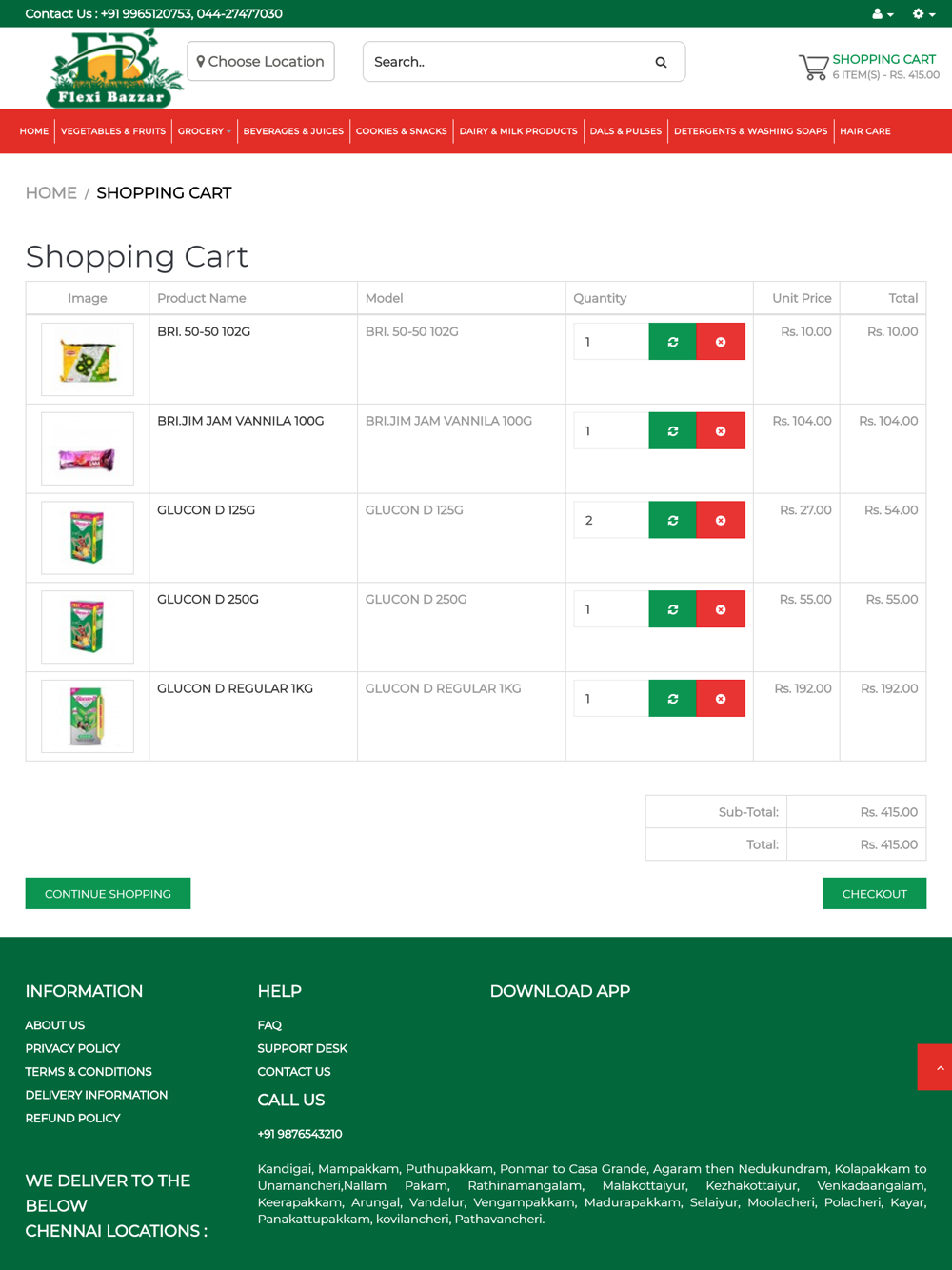Screen dimensions: 952x1270
Task: Go to Home in the red menu
Action: 34,131
